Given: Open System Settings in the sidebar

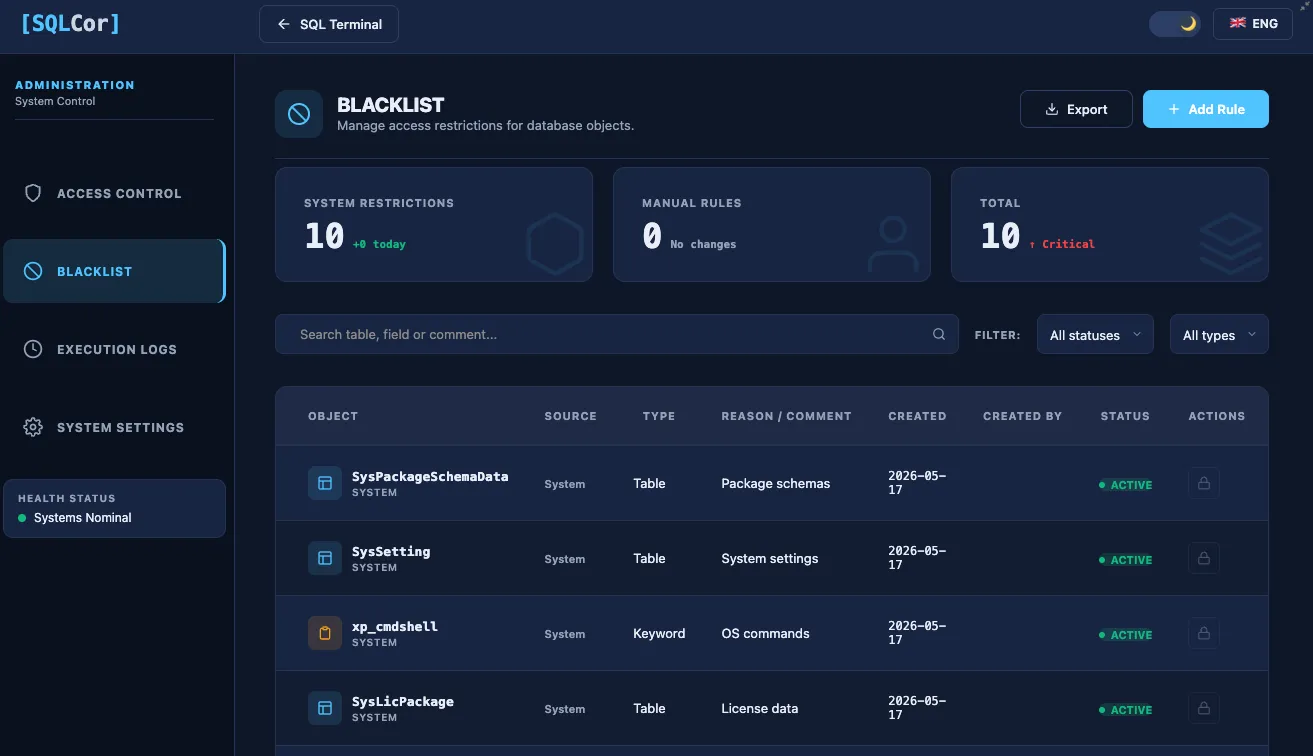Looking at the screenshot, I should point(115,427).
